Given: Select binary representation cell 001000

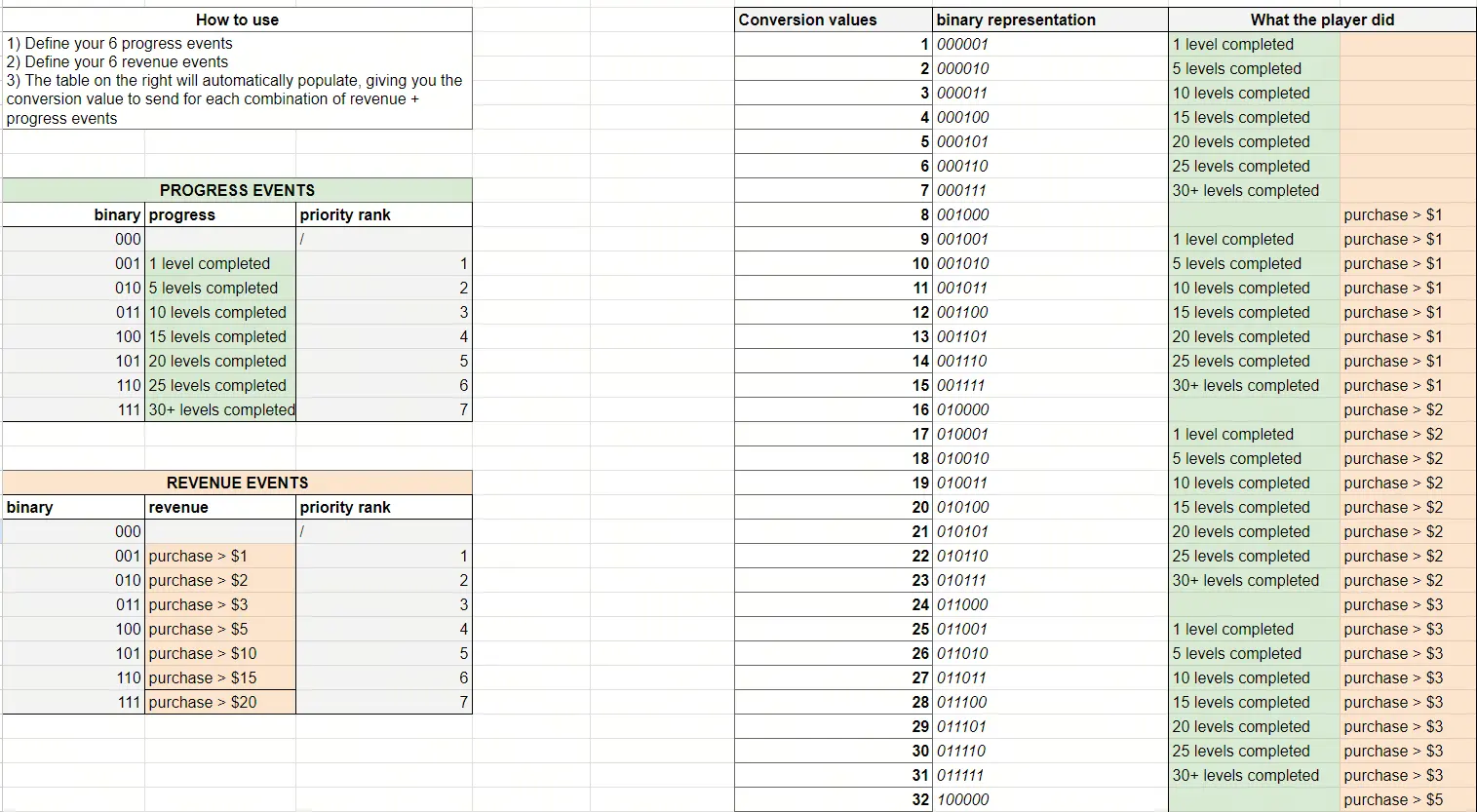Looking at the screenshot, I should coord(1049,214).
